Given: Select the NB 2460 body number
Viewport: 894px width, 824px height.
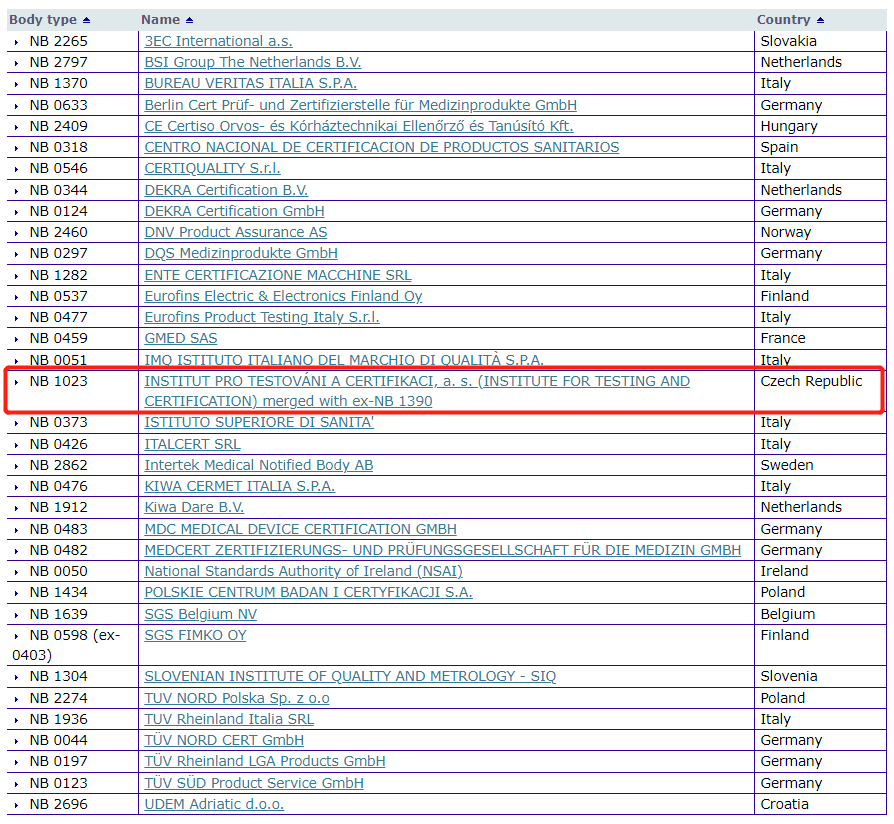Looking at the screenshot, I should point(59,232).
